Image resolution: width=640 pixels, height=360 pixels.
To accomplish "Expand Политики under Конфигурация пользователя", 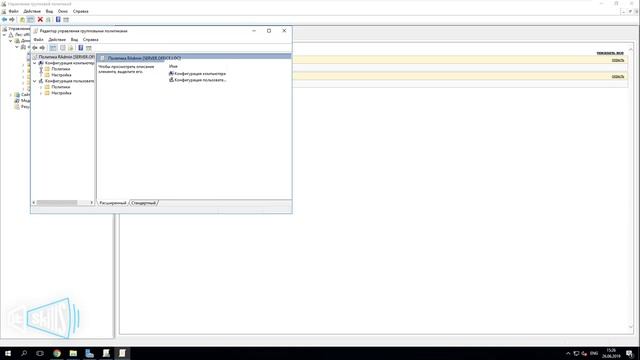I will (x=41, y=87).
